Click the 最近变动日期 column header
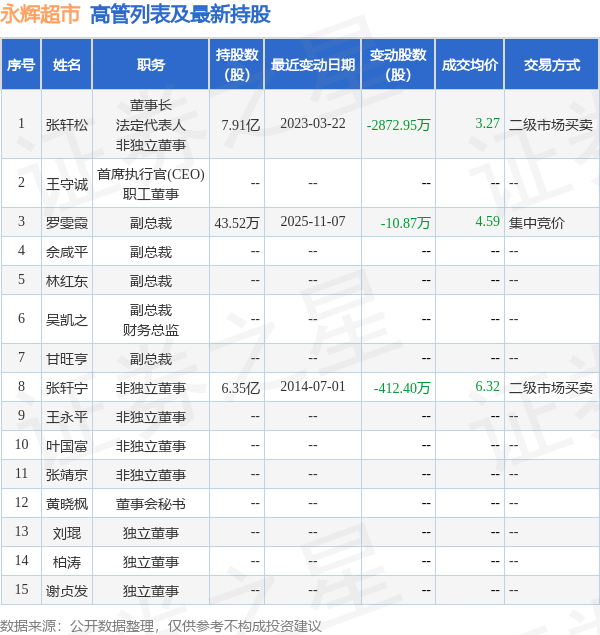 [313, 65]
